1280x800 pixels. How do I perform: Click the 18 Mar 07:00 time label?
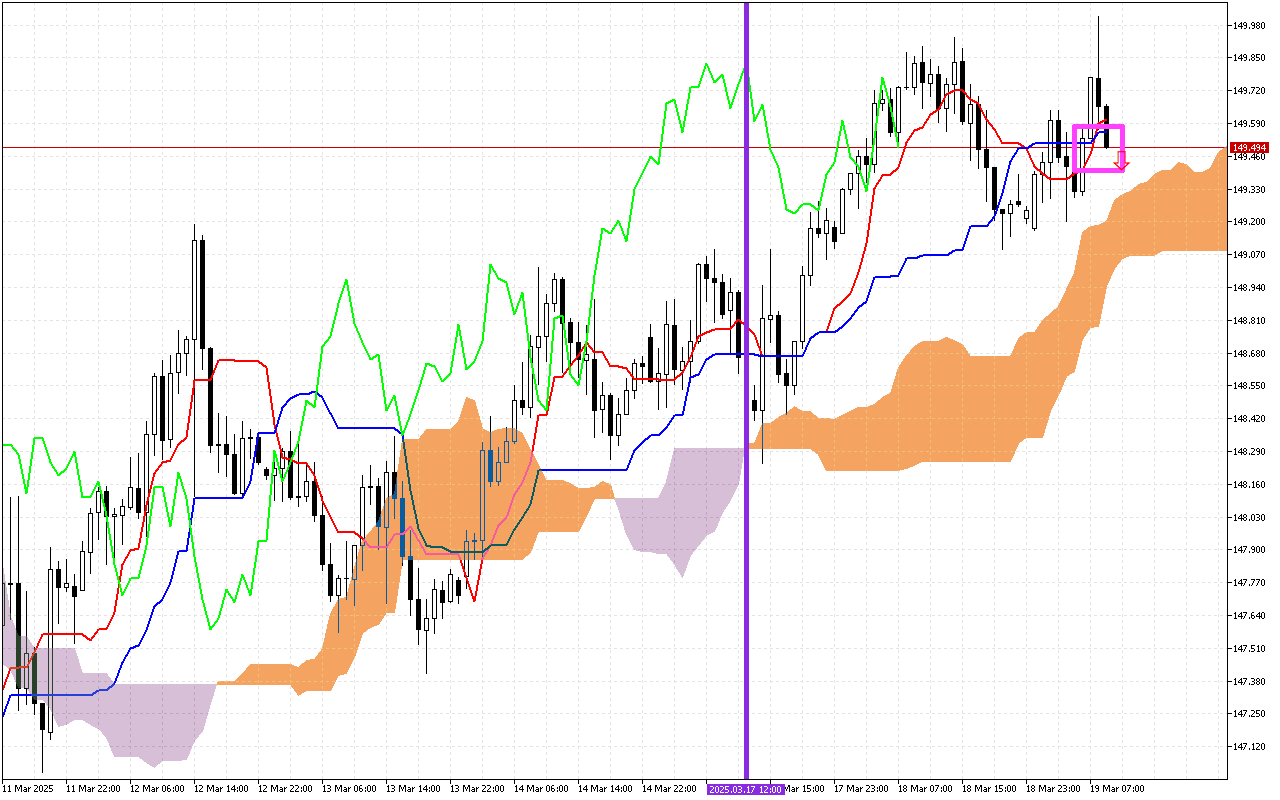tap(925, 789)
